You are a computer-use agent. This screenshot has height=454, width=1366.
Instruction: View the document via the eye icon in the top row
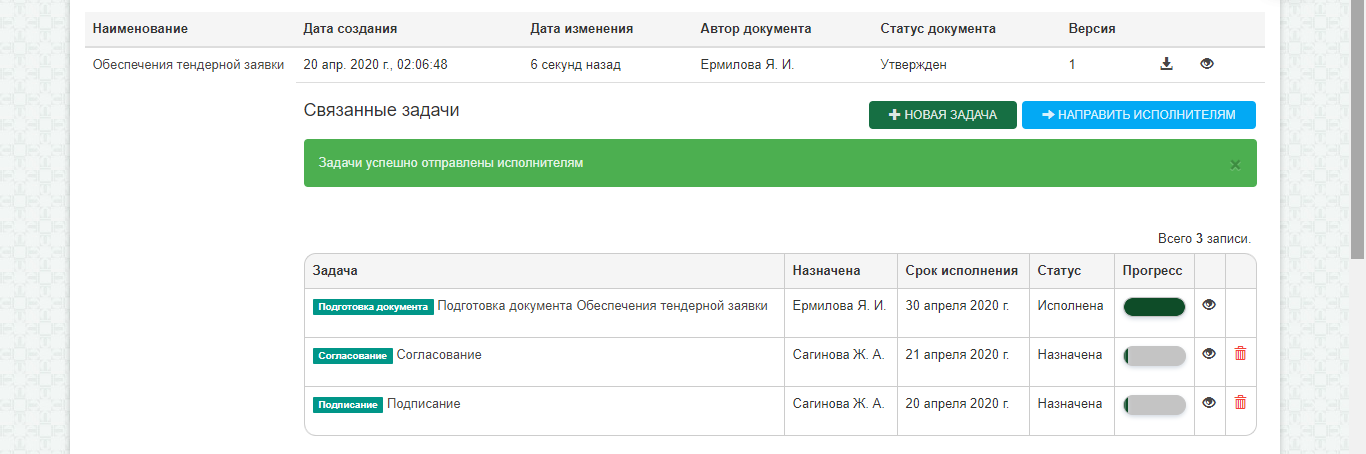(1206, 64)
